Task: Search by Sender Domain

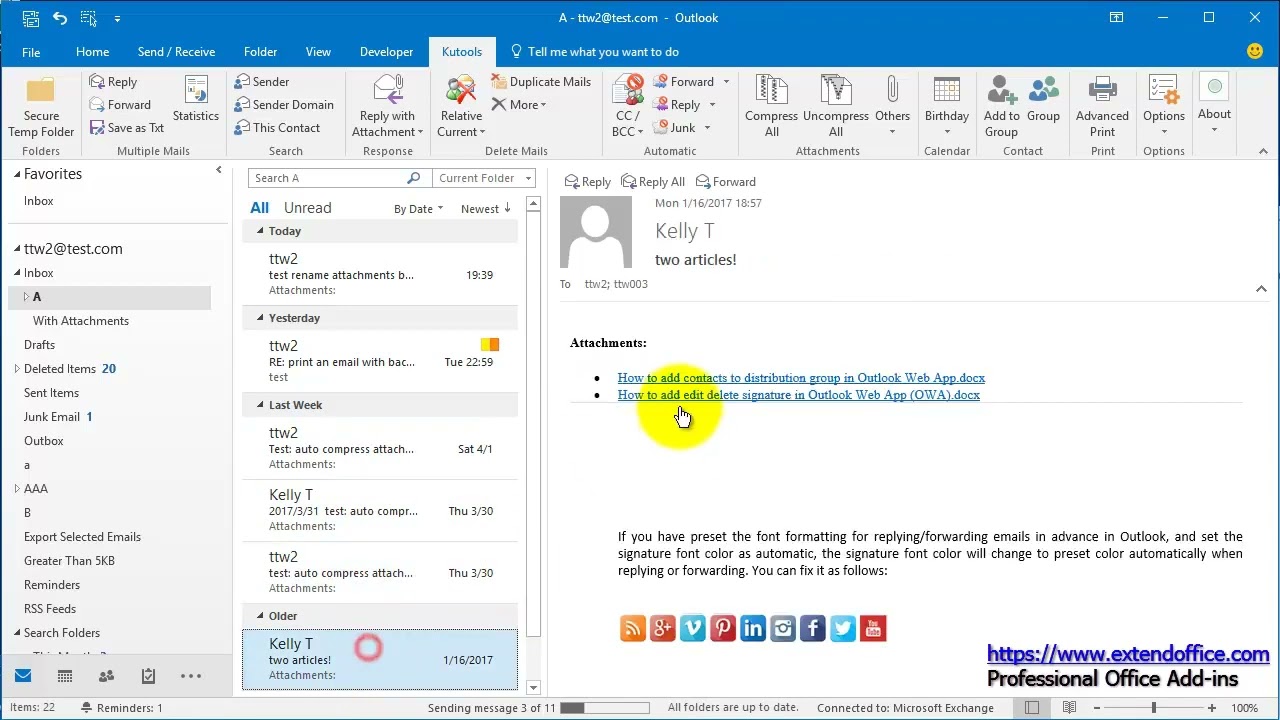Action: coord(284,105)
